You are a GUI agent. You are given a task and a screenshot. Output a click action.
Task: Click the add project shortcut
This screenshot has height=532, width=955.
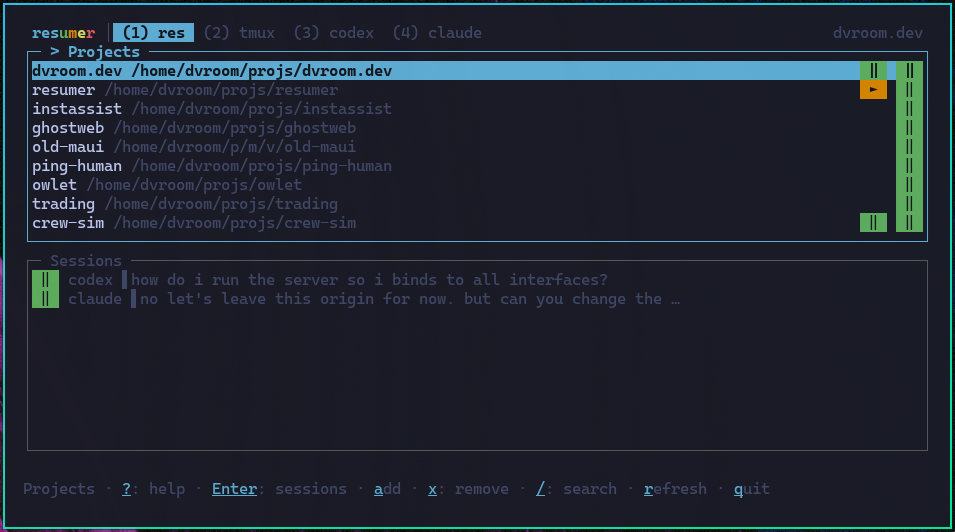[387, 489]
